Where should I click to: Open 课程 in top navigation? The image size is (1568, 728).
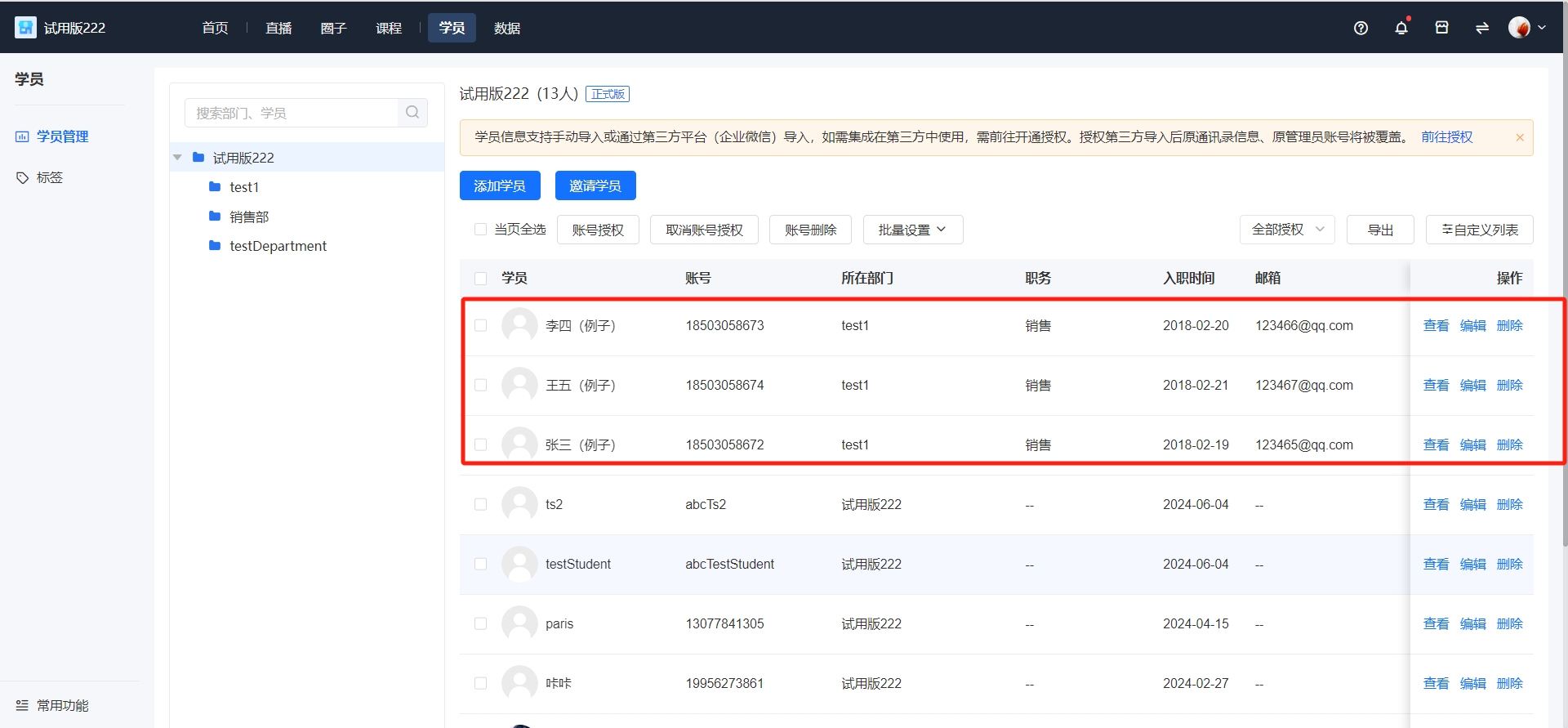(x=389, y=28)
